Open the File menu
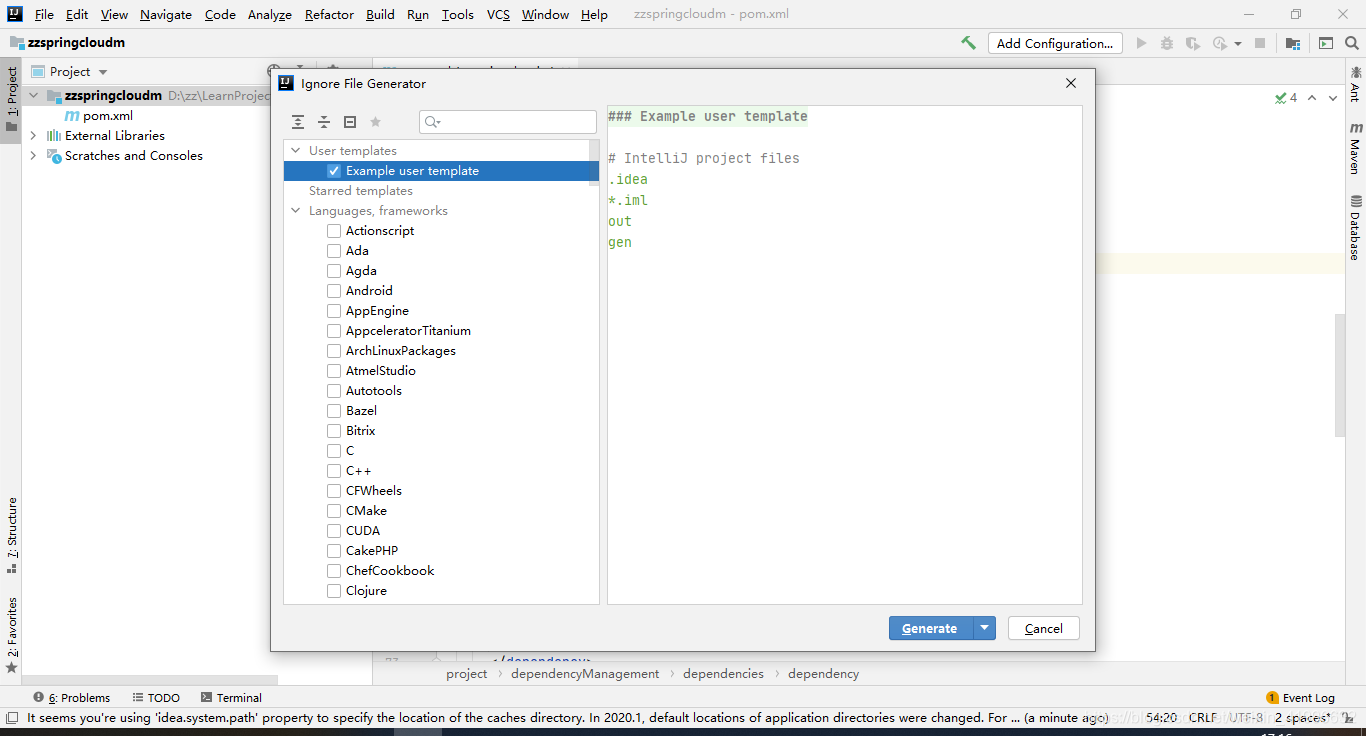 (44, 14)
